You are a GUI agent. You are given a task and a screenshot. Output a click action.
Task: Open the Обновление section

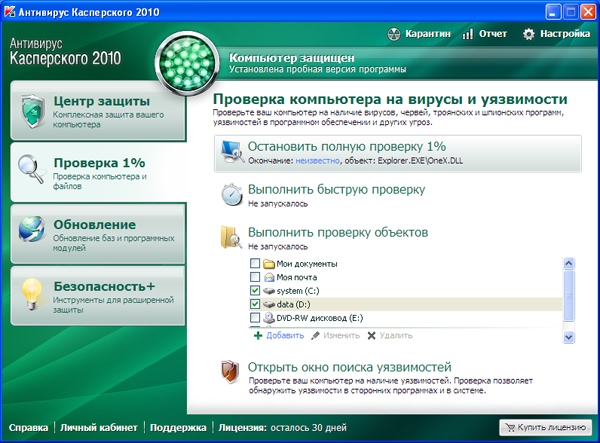[98, 234]
